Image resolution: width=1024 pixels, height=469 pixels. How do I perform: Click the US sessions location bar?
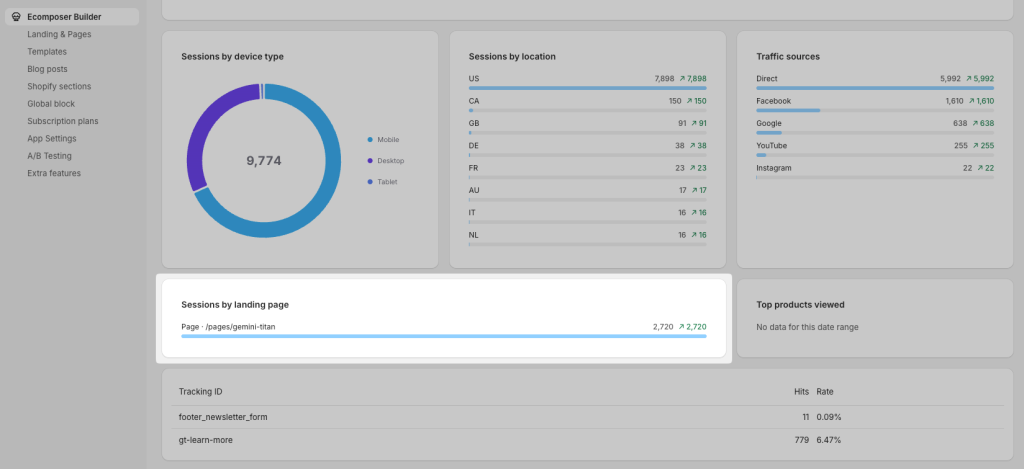point(587,88)
